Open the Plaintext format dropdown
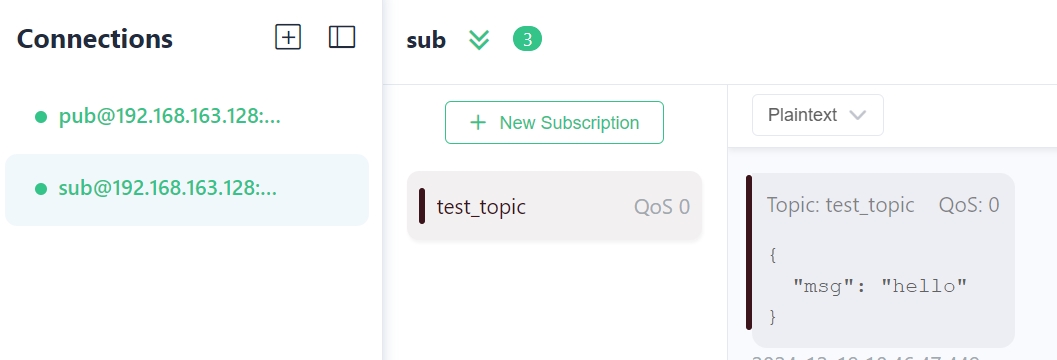 (x=818, y=115)
